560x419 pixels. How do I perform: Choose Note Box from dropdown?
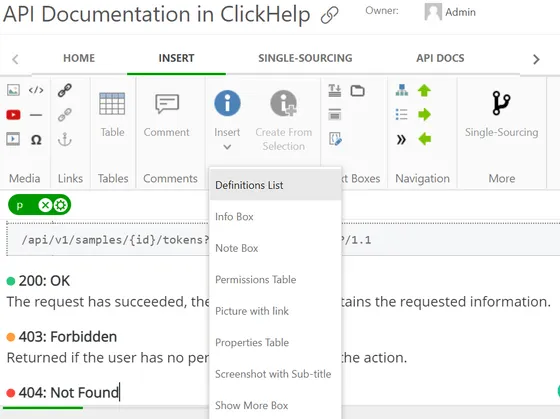[x=275, y=248]
